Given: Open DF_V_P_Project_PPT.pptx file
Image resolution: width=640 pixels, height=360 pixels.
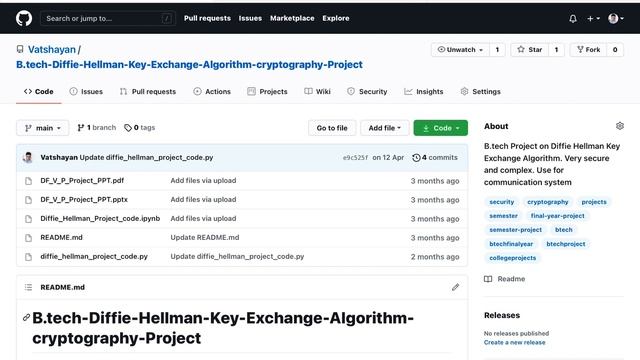Looking at the screenshot, I should (x=84, y=200).
